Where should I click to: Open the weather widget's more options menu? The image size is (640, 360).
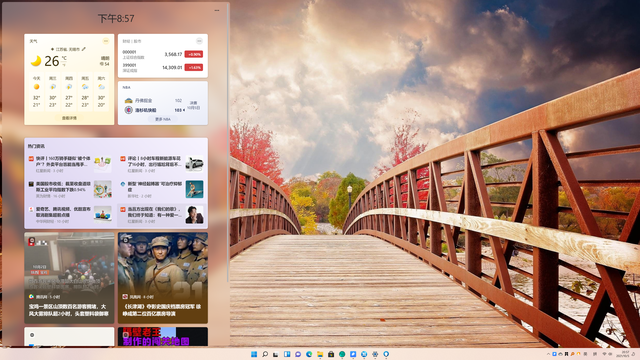pos(106,41)
